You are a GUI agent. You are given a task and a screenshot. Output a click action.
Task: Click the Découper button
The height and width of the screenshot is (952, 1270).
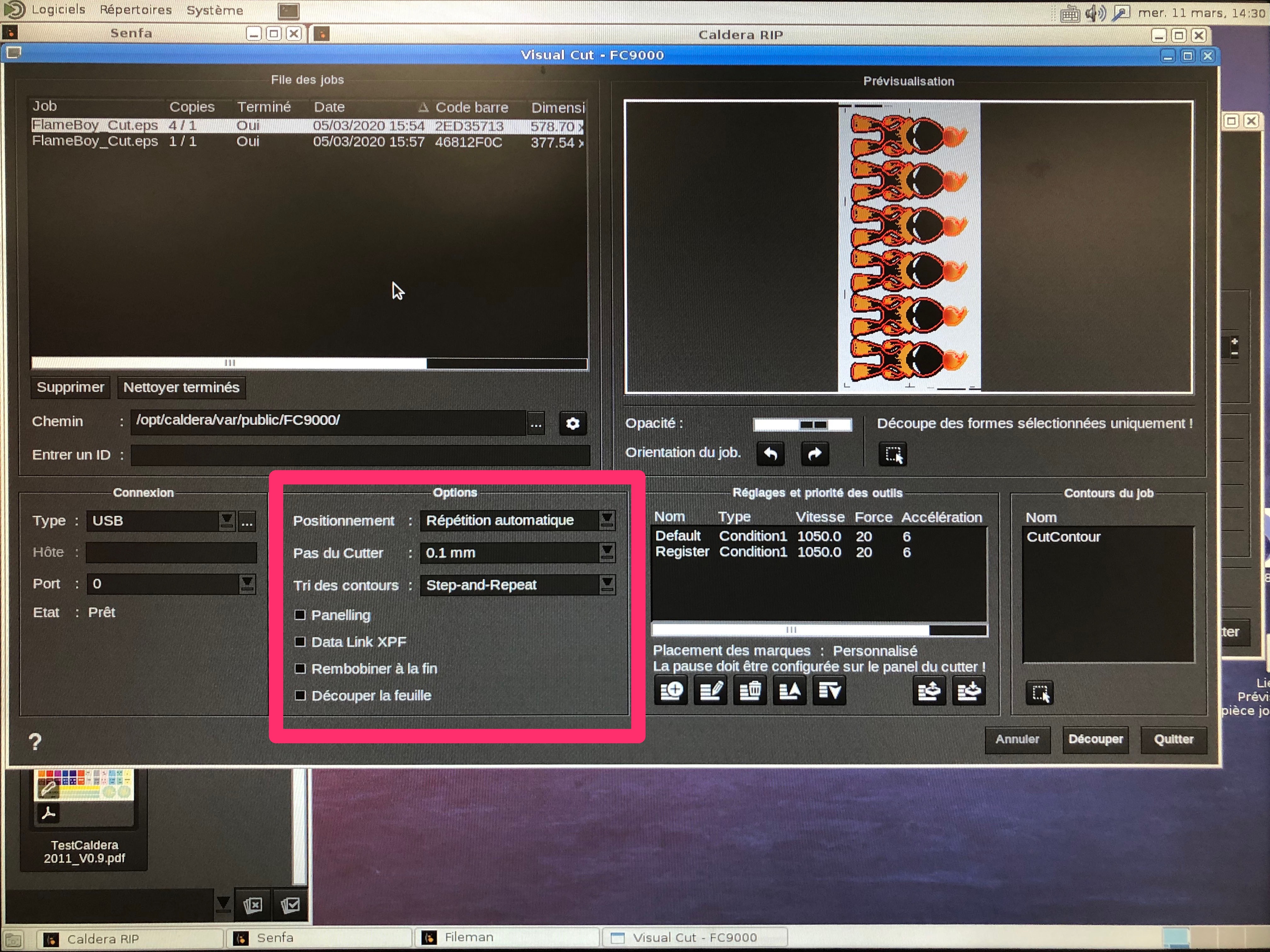tap(1095, 739)
